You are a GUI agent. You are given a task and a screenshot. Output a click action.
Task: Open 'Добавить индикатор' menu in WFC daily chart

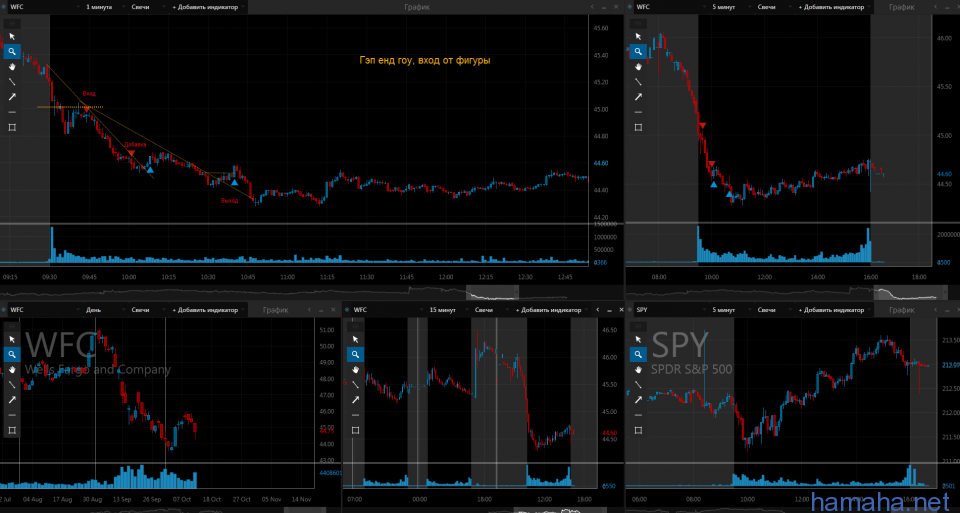pos(207,310)
